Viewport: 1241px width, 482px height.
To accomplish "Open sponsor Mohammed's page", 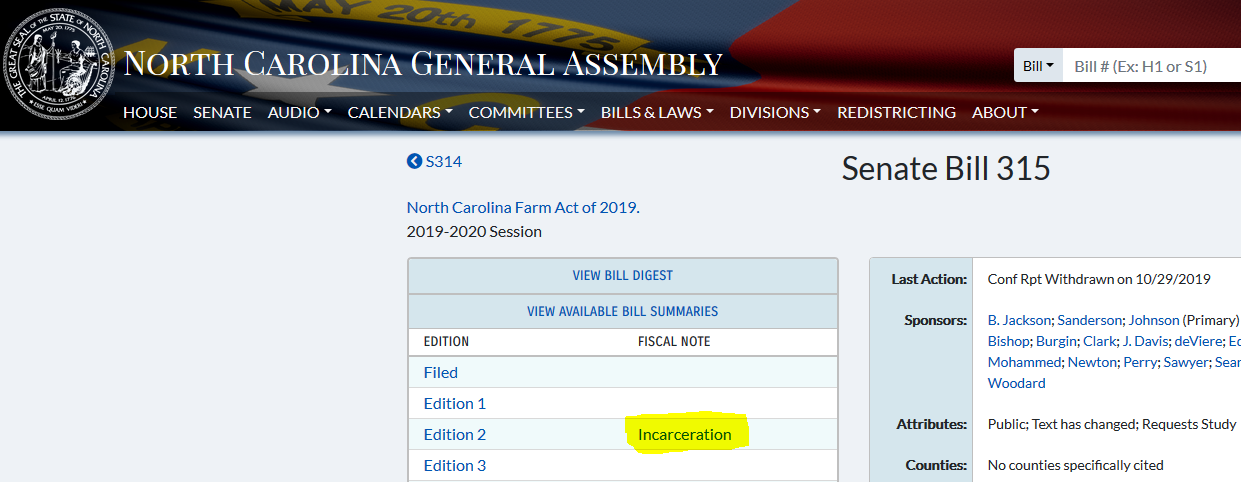I will (1024, 362).
